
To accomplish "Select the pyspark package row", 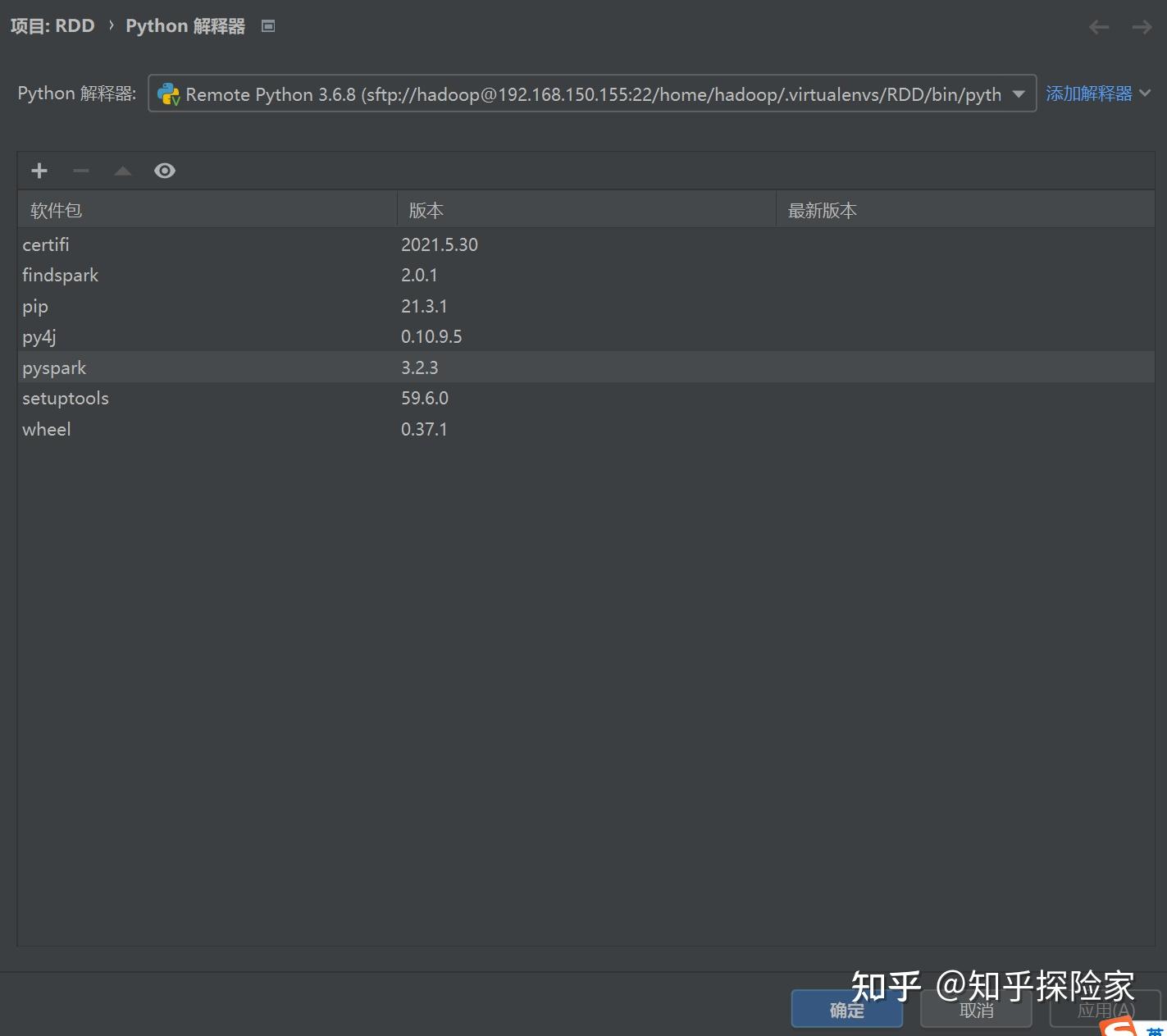I will point(54,367).
